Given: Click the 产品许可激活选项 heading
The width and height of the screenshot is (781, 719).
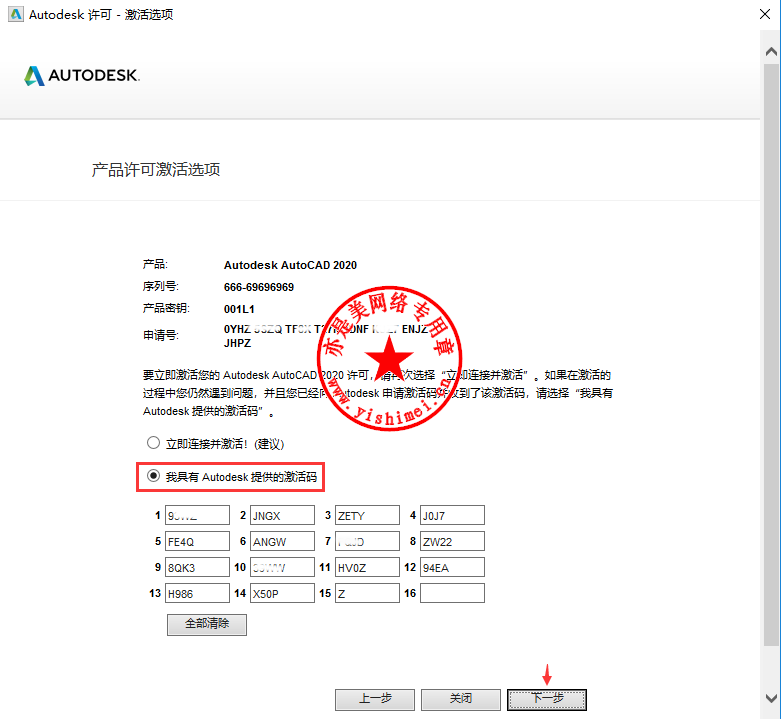Looking at the screenshot, I should 156,170.
